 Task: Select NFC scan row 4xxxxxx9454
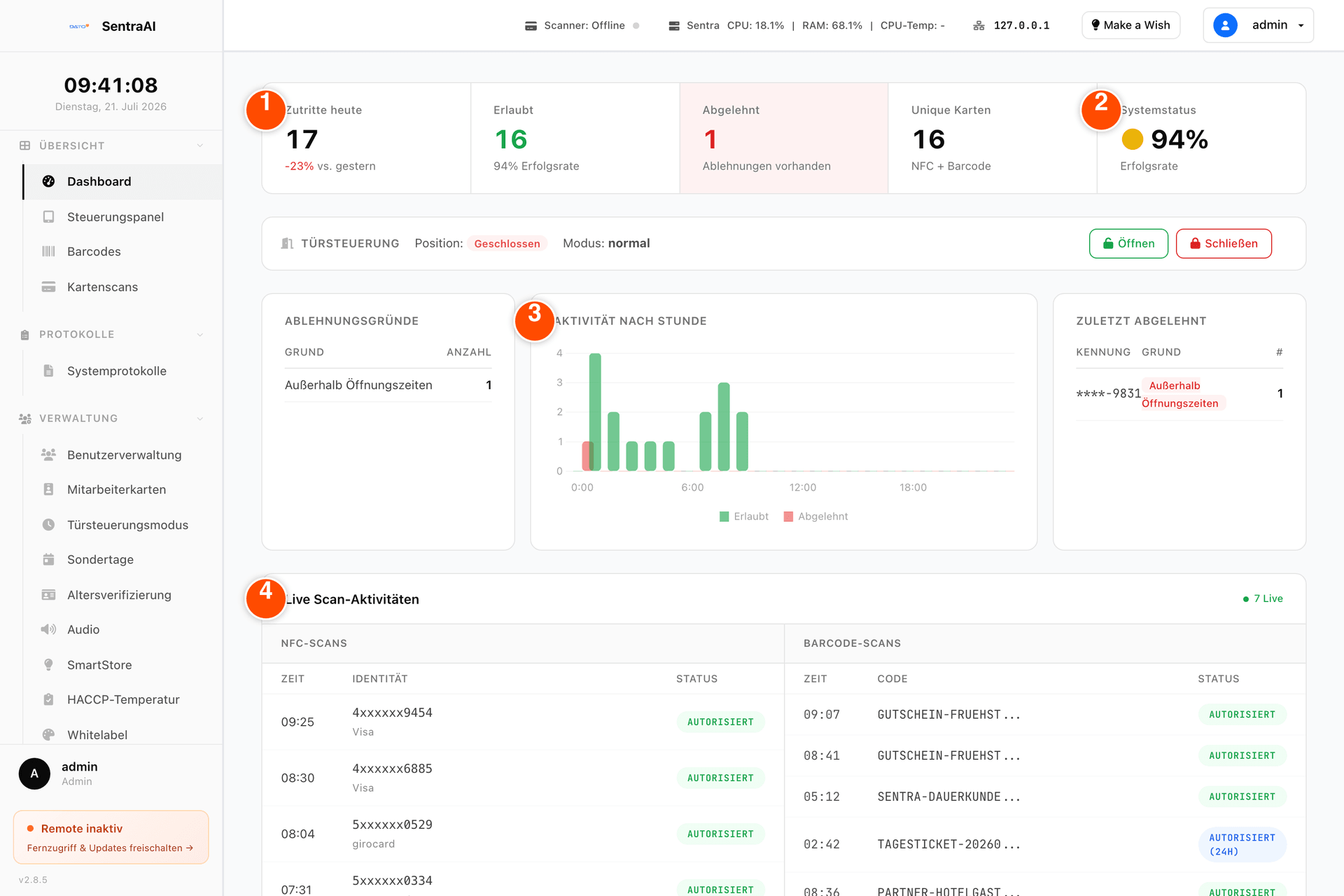(523, 722)
